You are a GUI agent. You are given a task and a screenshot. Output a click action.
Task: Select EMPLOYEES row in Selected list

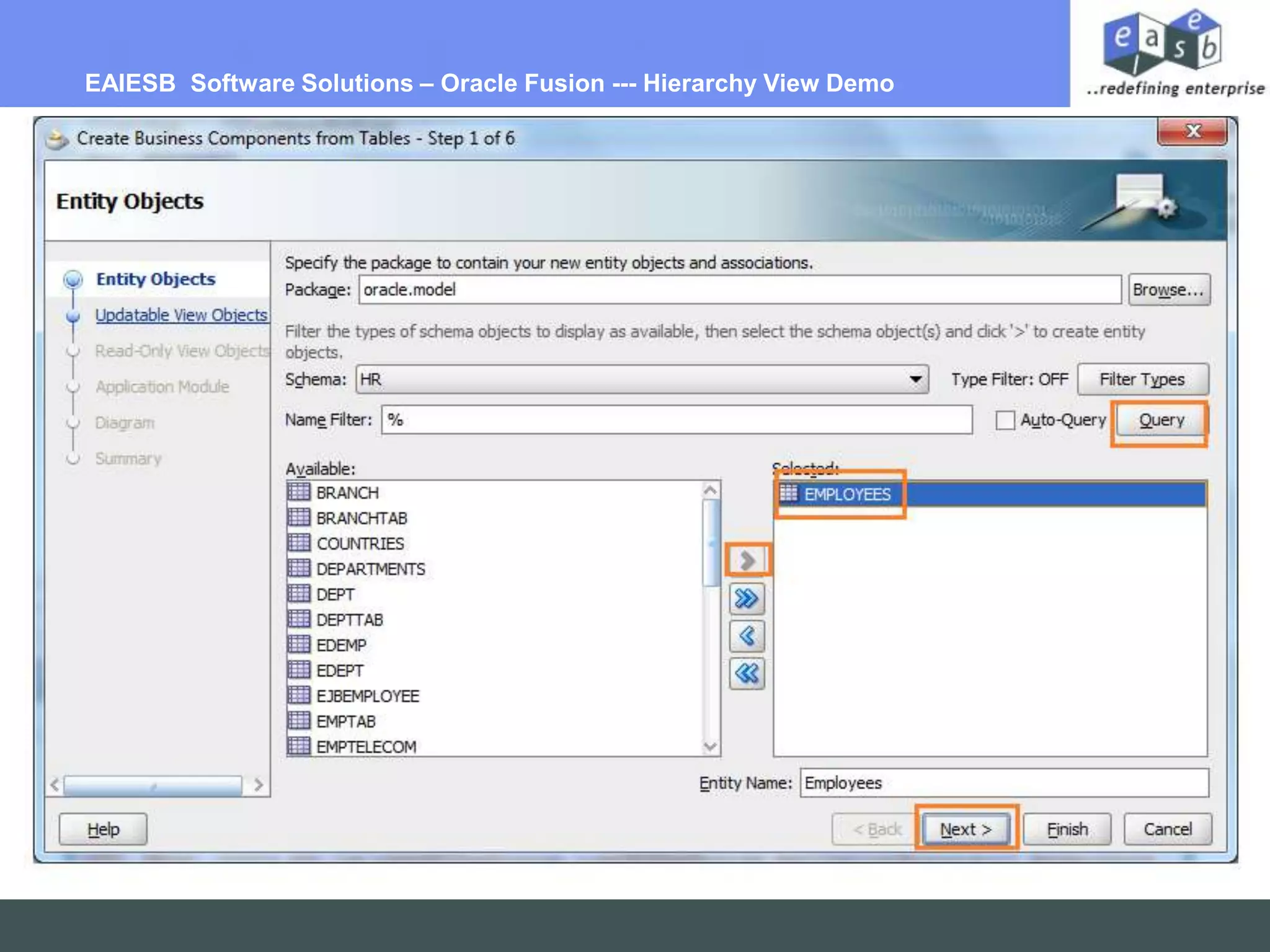click(990, 494)
